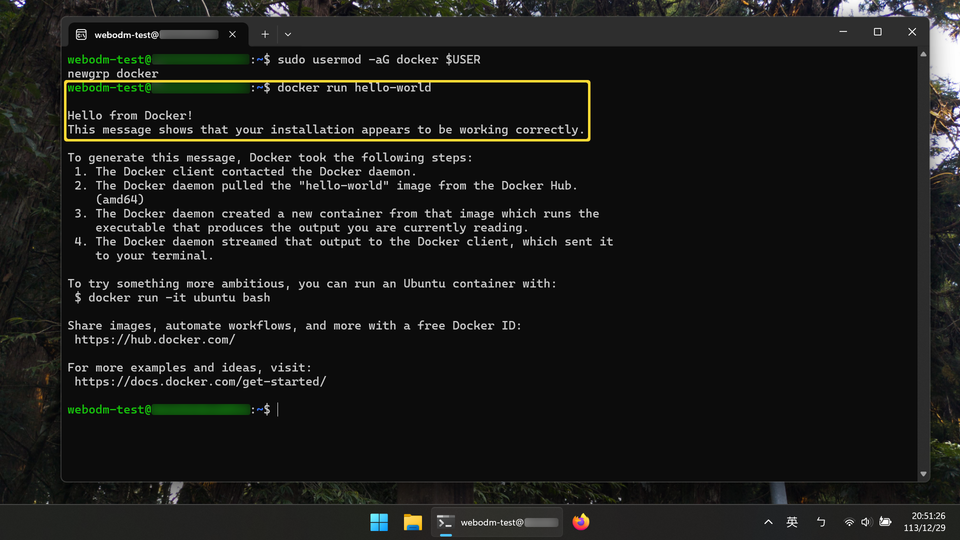Open the volume tray icon
This screenshot has height=540, width=960.
coord(866,522)
